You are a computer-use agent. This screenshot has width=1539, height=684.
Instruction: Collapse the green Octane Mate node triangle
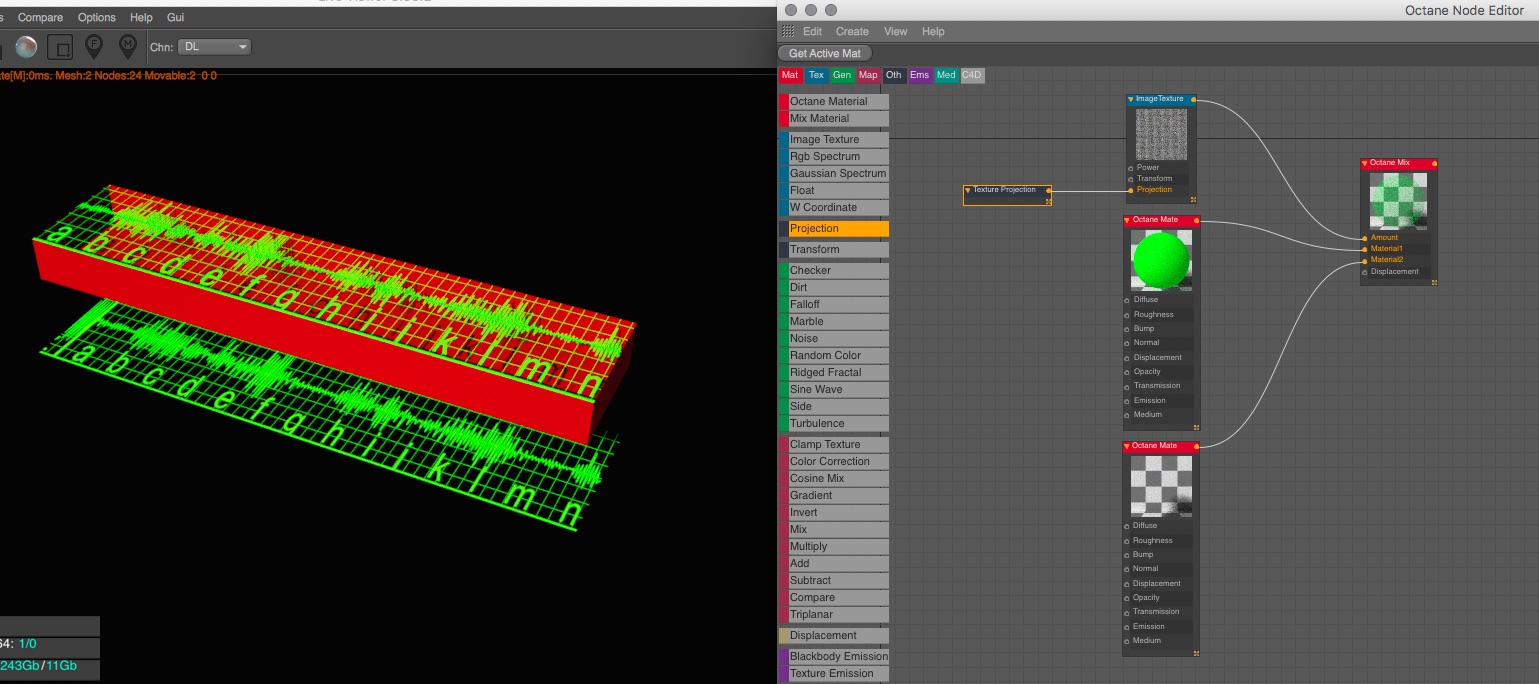(x=1128, y=221)
